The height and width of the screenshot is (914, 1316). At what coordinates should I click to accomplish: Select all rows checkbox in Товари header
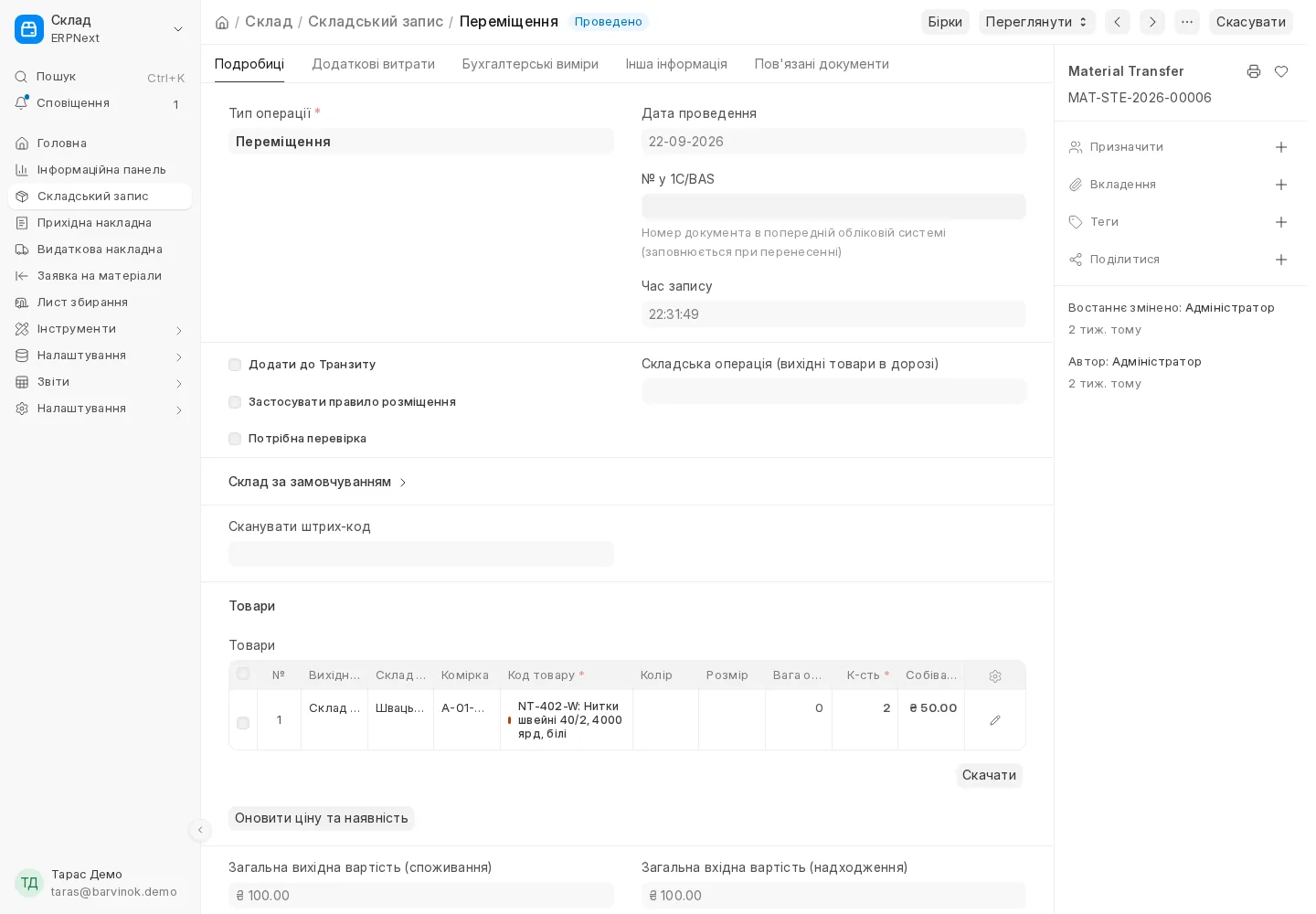click(243, 674)
